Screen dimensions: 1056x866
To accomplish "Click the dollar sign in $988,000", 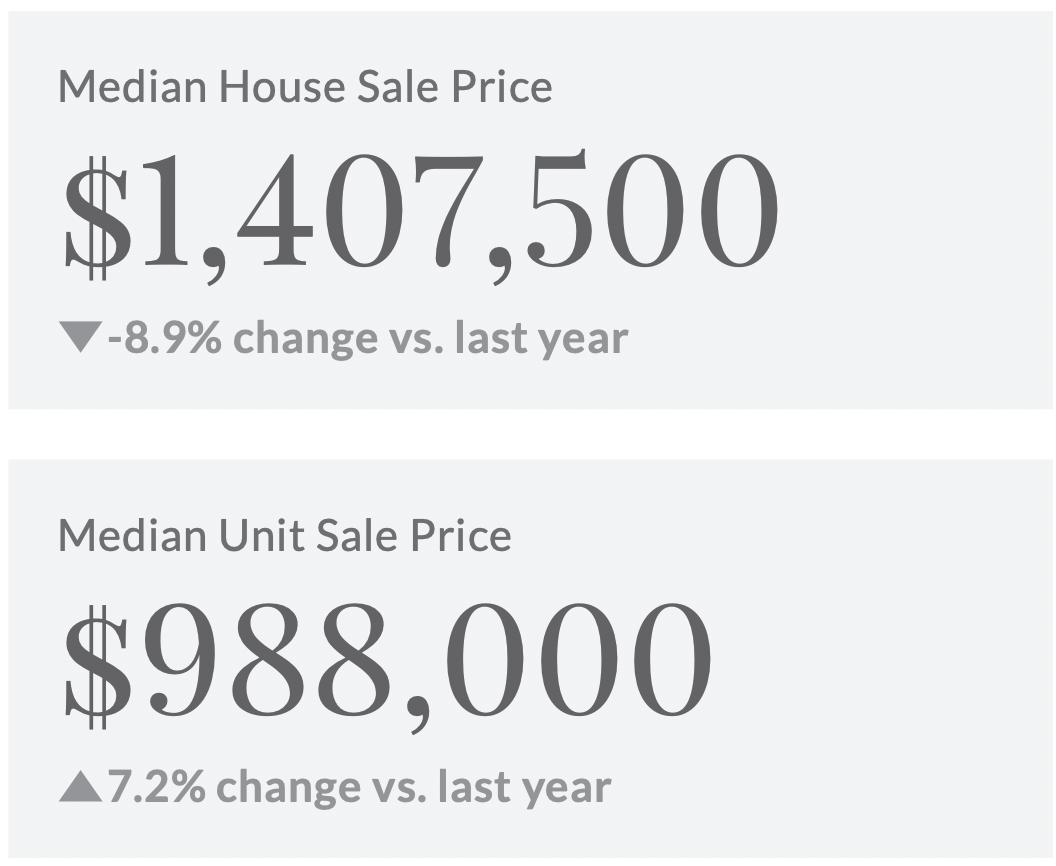I will click(96, 666).
